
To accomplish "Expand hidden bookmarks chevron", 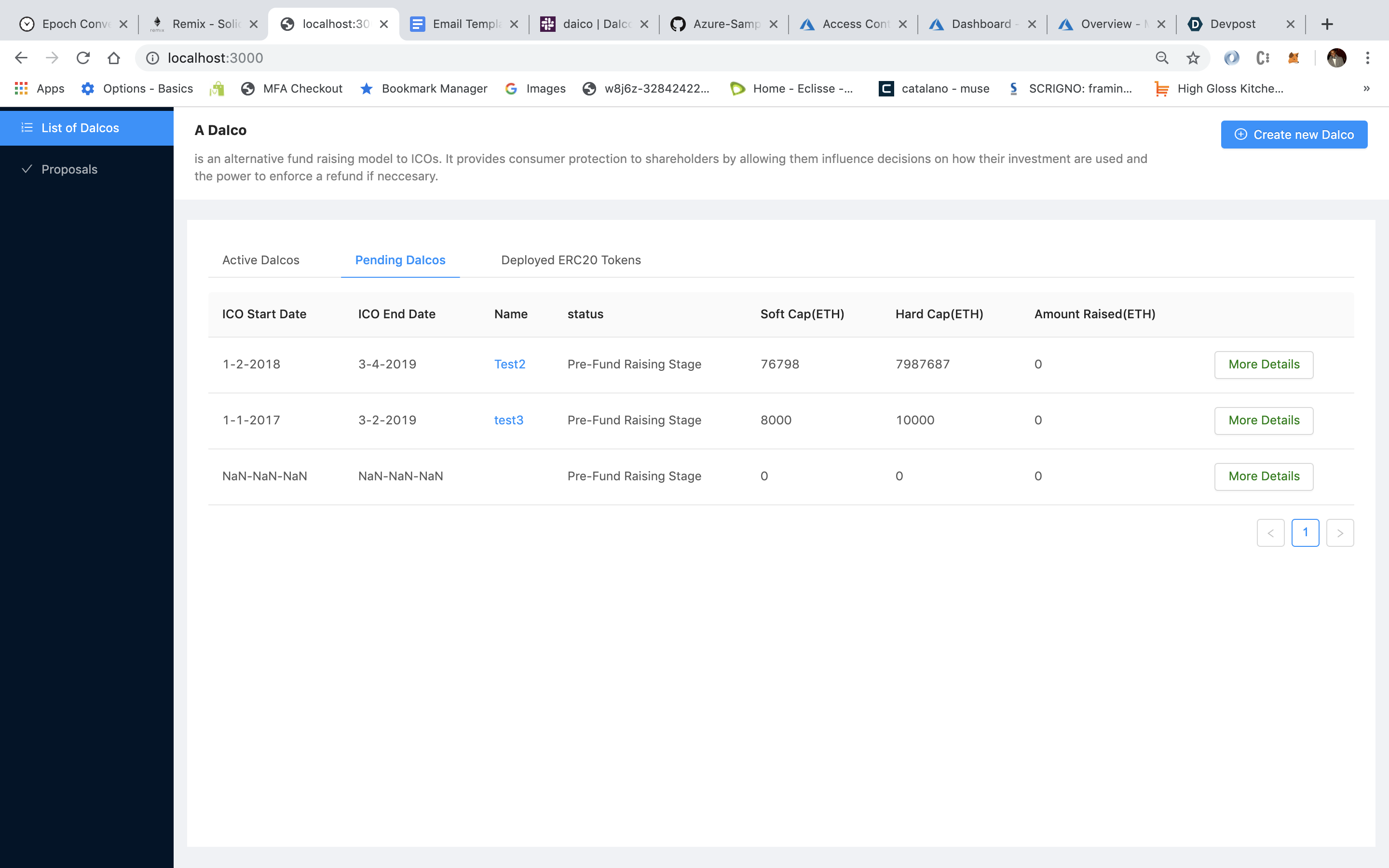I will [1367, 88].
